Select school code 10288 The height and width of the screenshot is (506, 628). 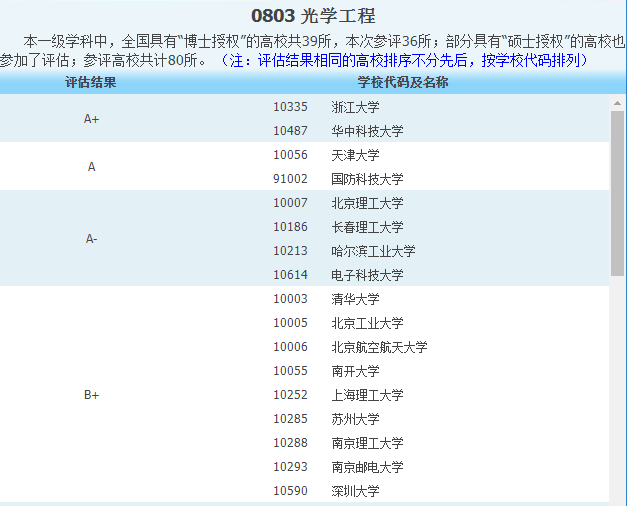[290, 444]
